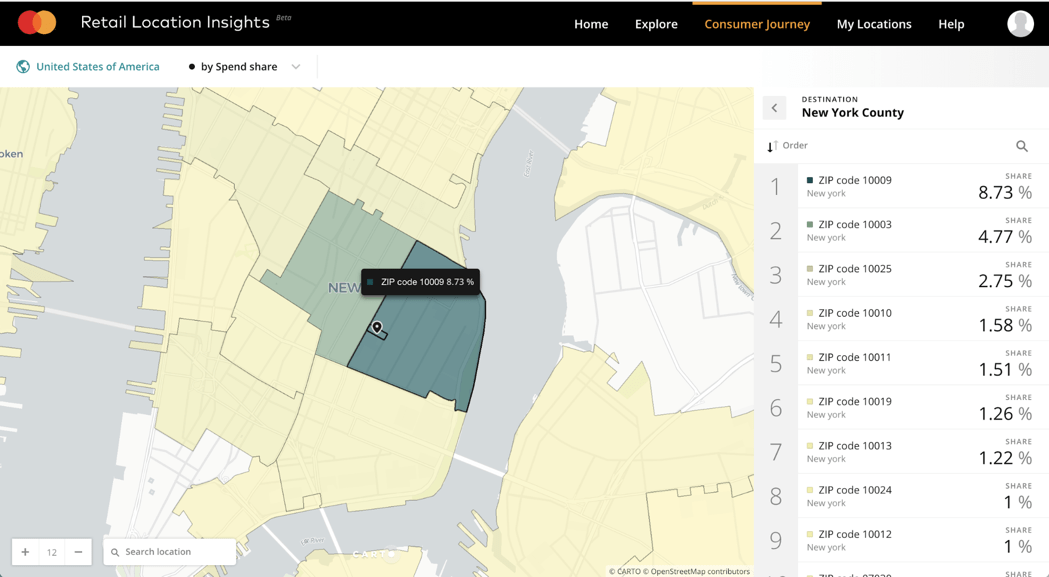
Task: Select ZIP code 10010 row
Action: coord(901,319)
